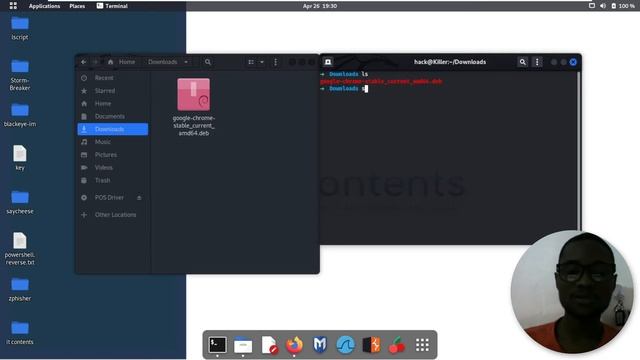Click the volume icon in system tray

point(603,6)
